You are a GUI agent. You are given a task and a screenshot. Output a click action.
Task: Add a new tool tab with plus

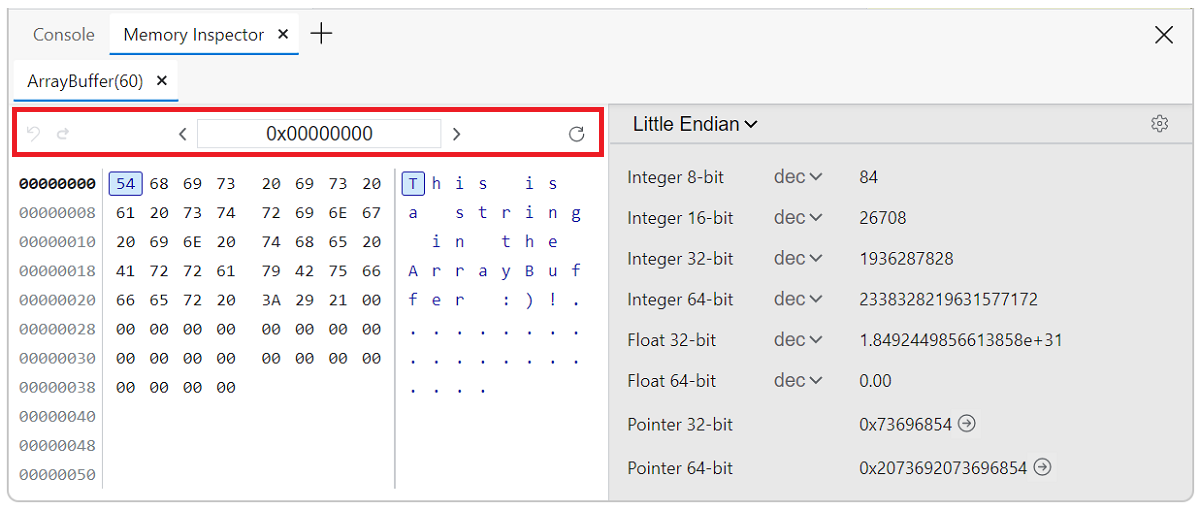click(321, 34)
